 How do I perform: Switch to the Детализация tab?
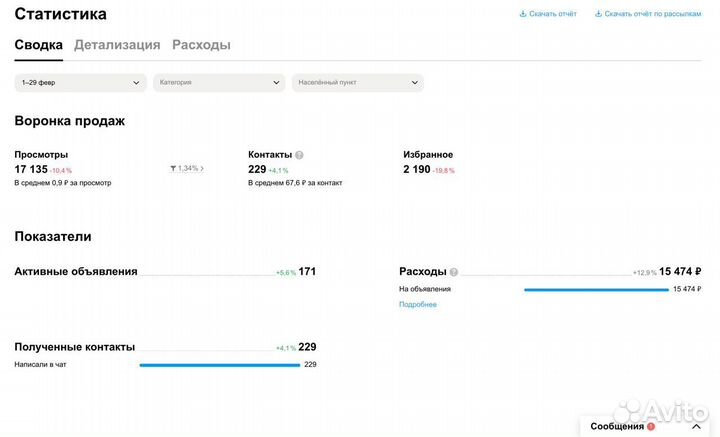tap(117, 45)
